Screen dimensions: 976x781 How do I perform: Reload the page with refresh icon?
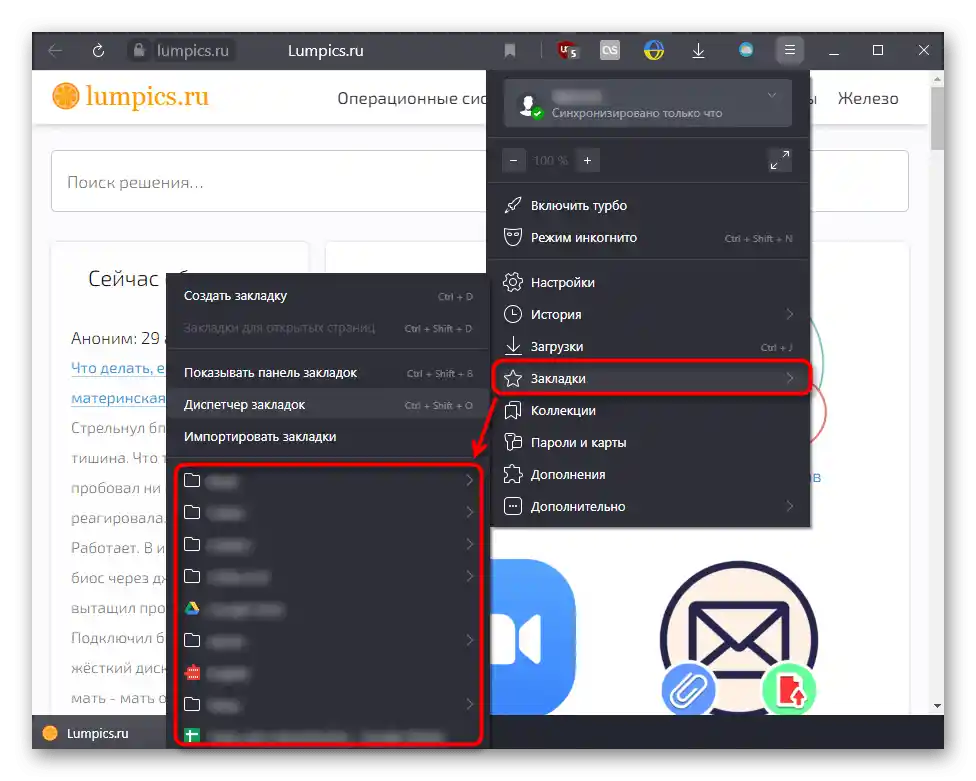(x=98, y=50)
